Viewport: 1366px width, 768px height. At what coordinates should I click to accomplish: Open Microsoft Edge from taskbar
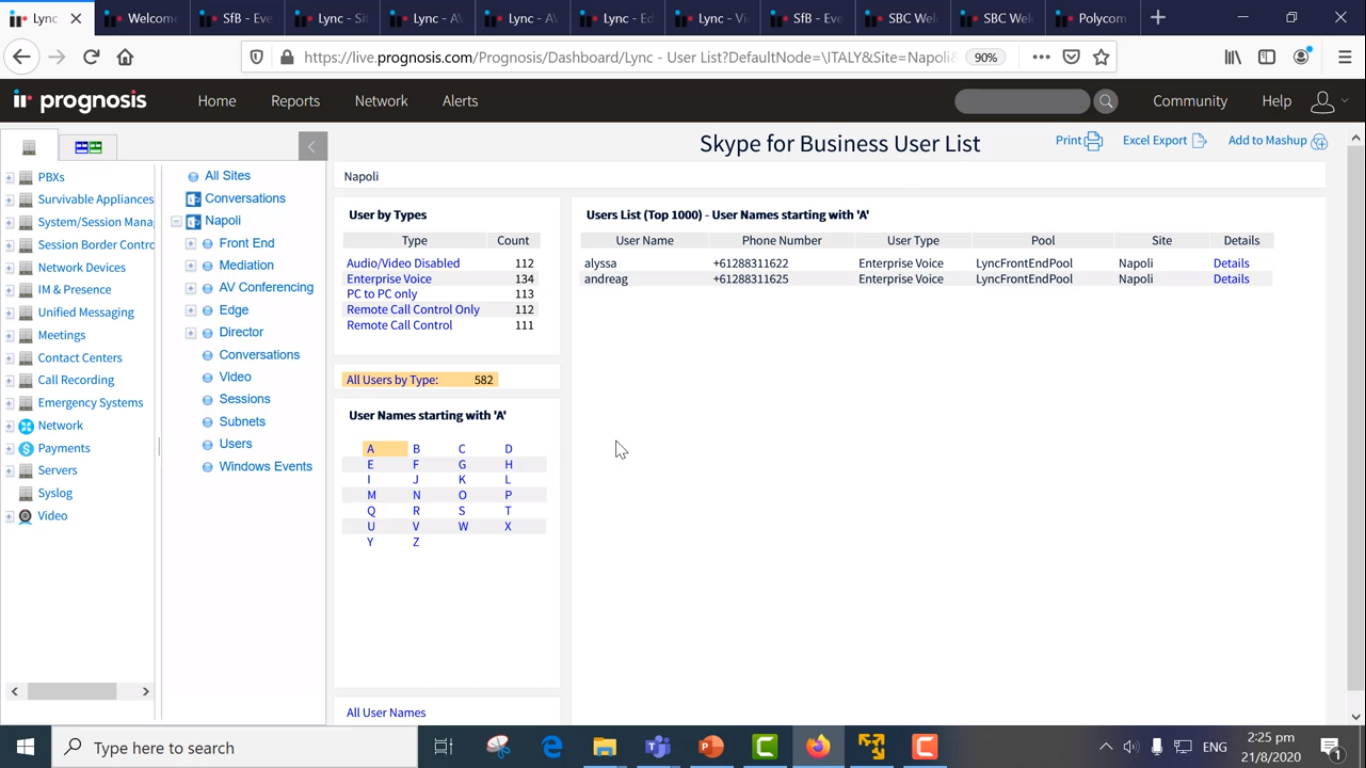point(551,747)
